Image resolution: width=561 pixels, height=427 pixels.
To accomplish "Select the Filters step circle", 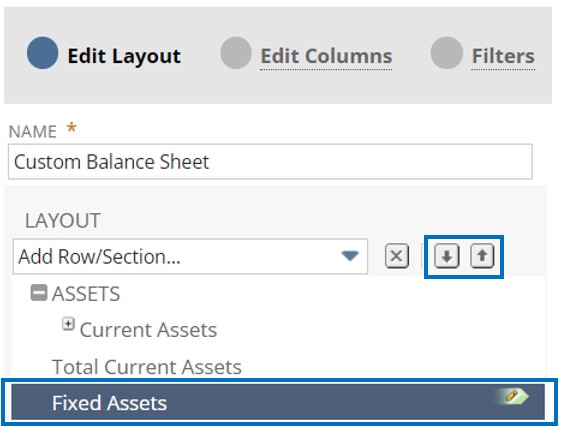I will 447,53.
